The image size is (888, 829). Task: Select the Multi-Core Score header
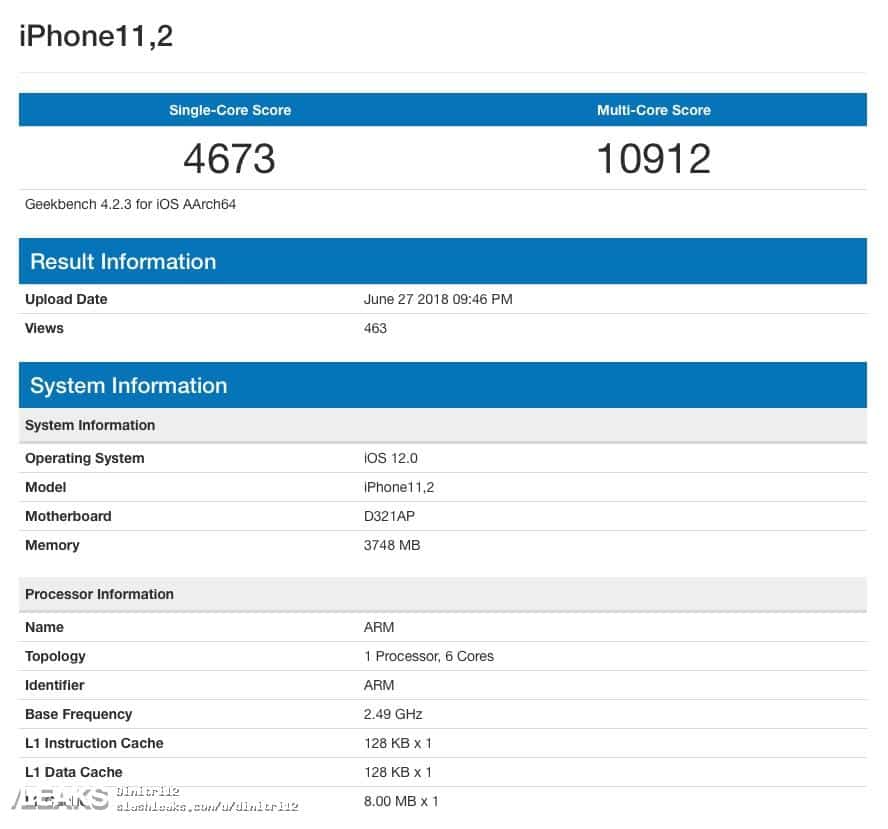click(x=654, y=110)
